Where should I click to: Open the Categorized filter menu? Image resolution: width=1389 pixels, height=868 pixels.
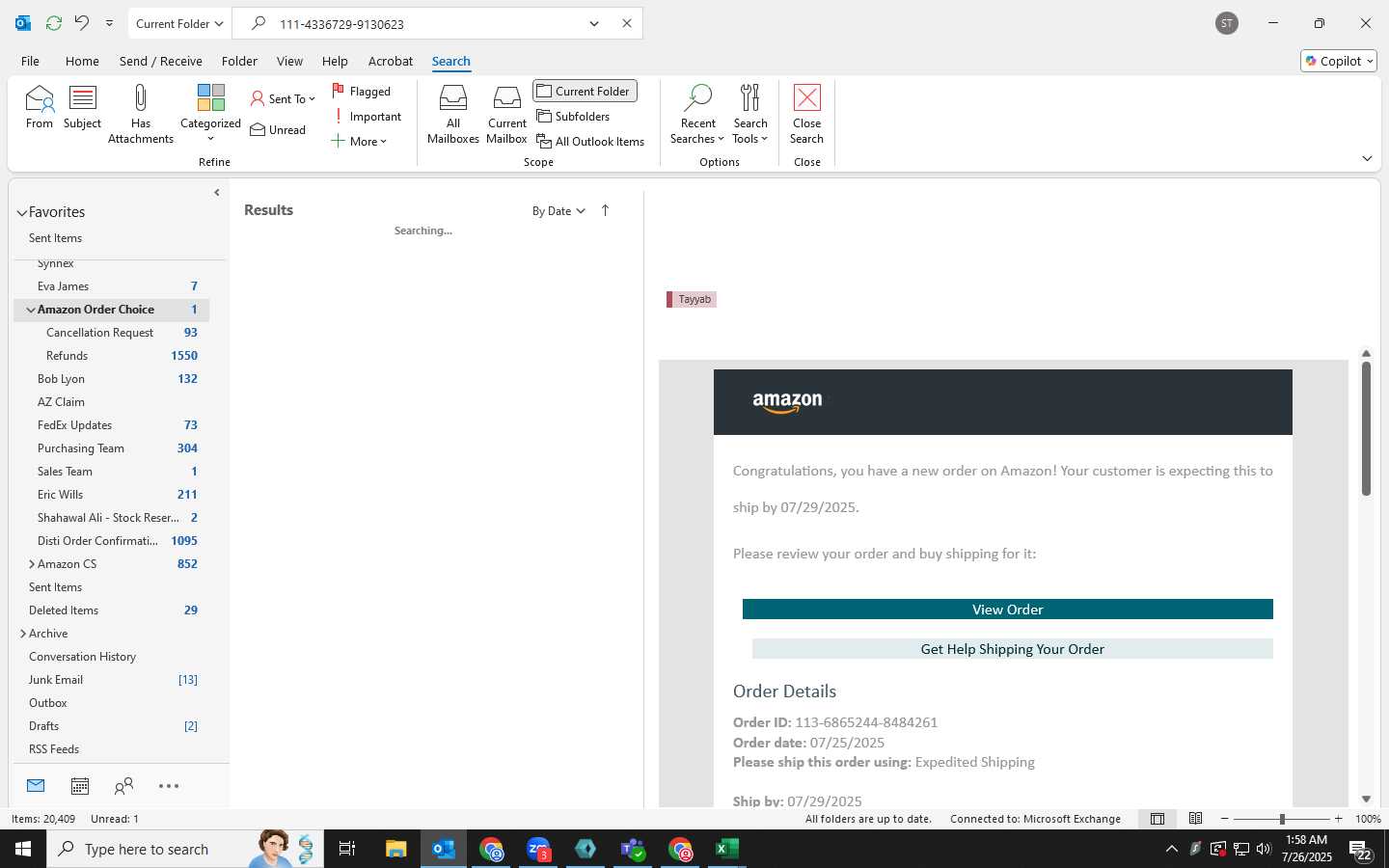[x=210, y=114]
